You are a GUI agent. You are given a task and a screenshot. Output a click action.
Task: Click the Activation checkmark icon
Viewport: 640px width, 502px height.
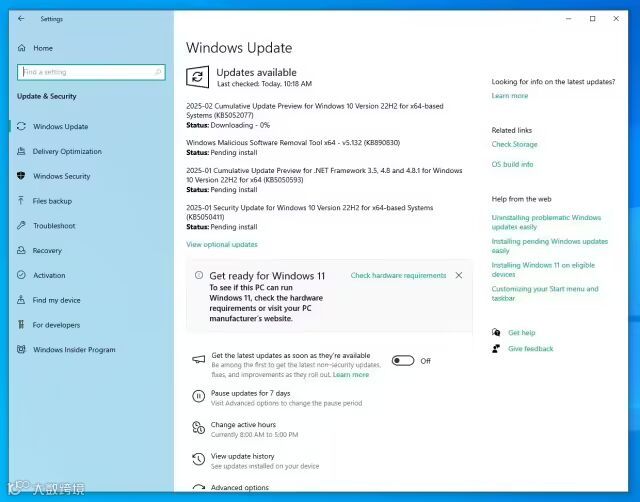tap(21, 275)
